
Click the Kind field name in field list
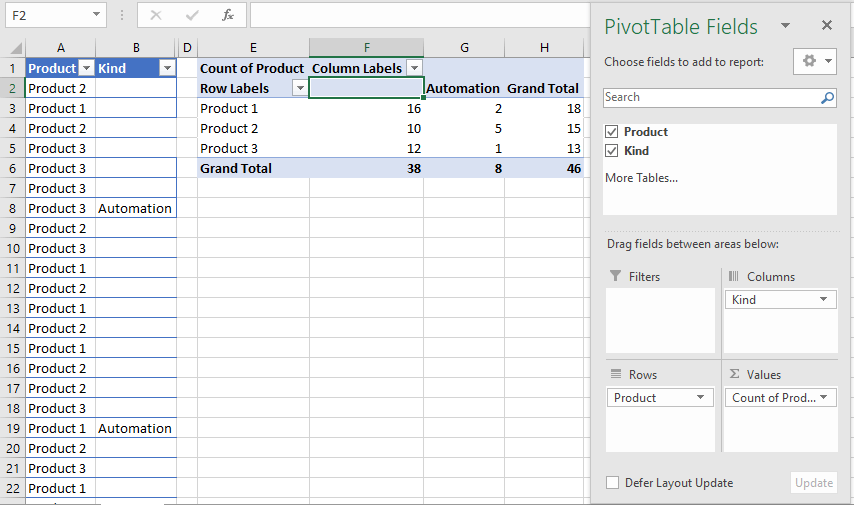636,151
